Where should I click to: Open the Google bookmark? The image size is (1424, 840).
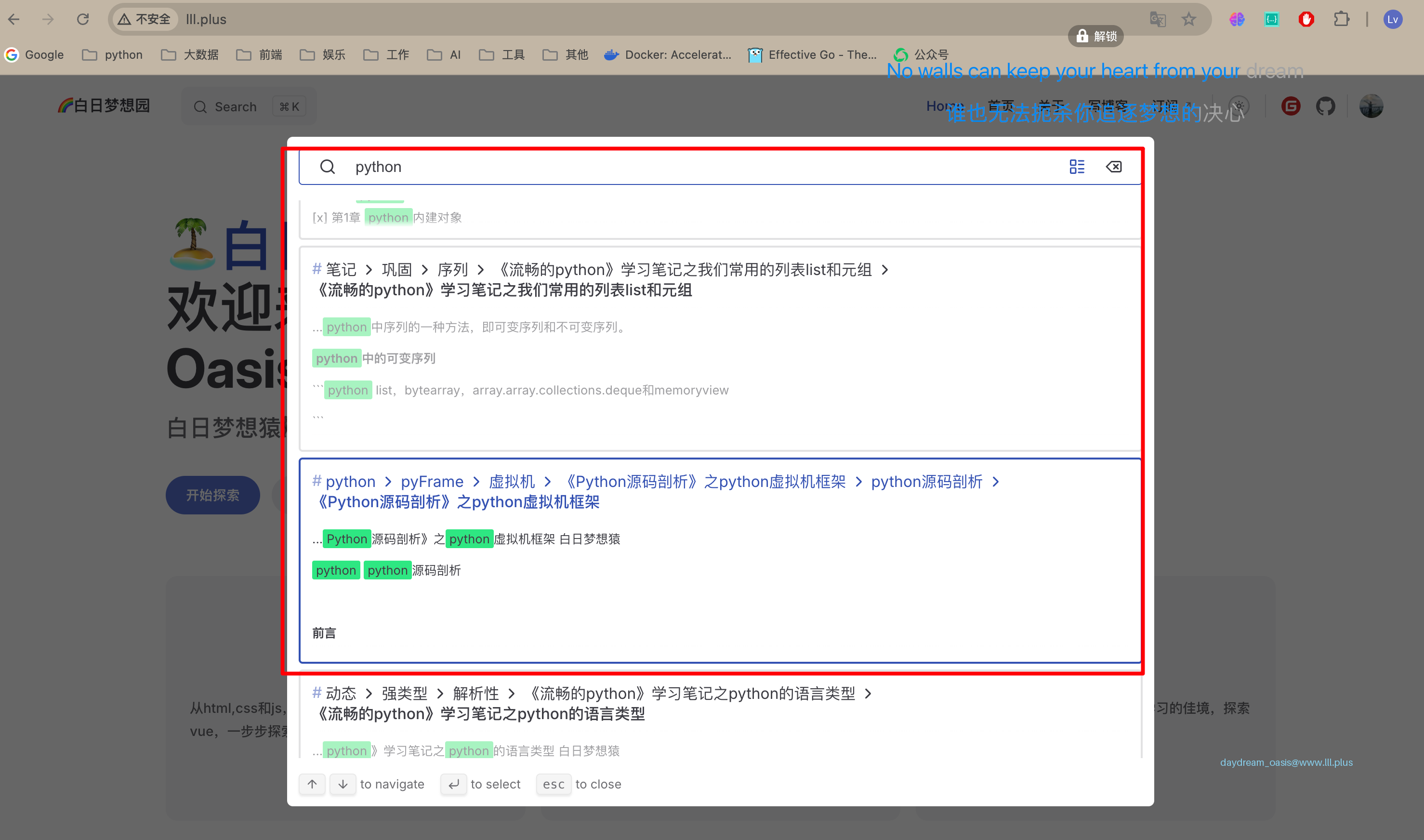[35, 54]
